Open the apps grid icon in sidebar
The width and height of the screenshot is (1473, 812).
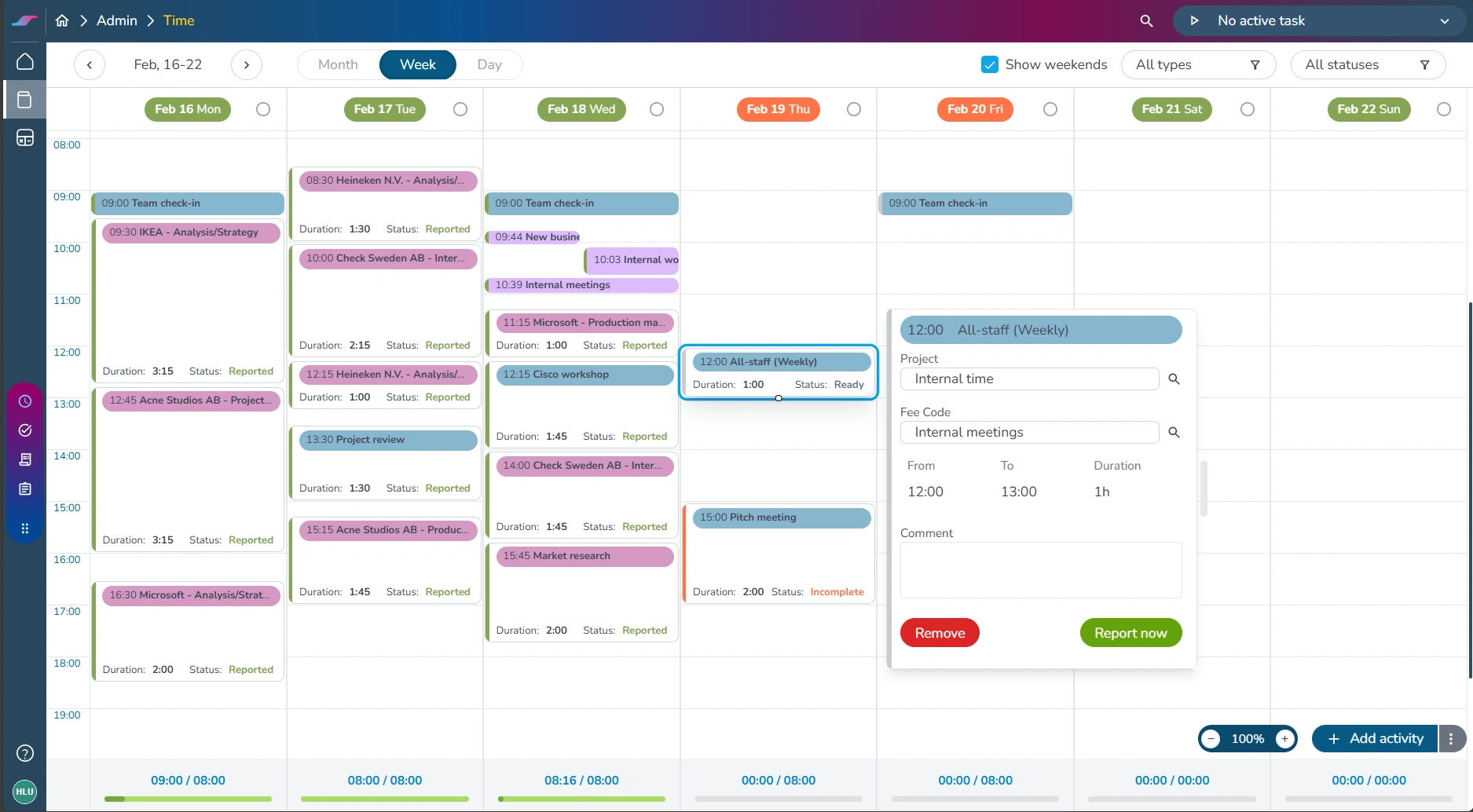pos(25,529)
